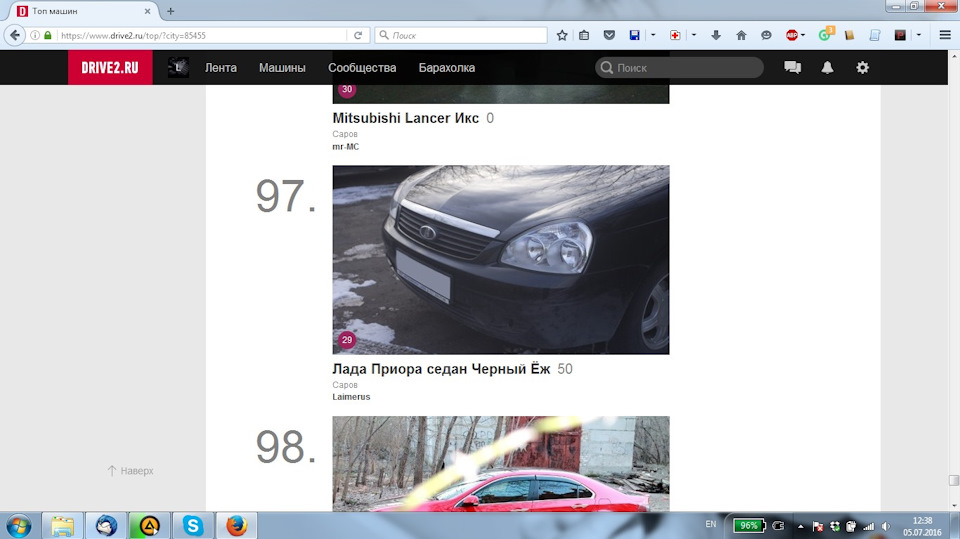Open the Downloads arrow icon
The height and width of the screenshot is (539, 960).
[x=716, y=36]
